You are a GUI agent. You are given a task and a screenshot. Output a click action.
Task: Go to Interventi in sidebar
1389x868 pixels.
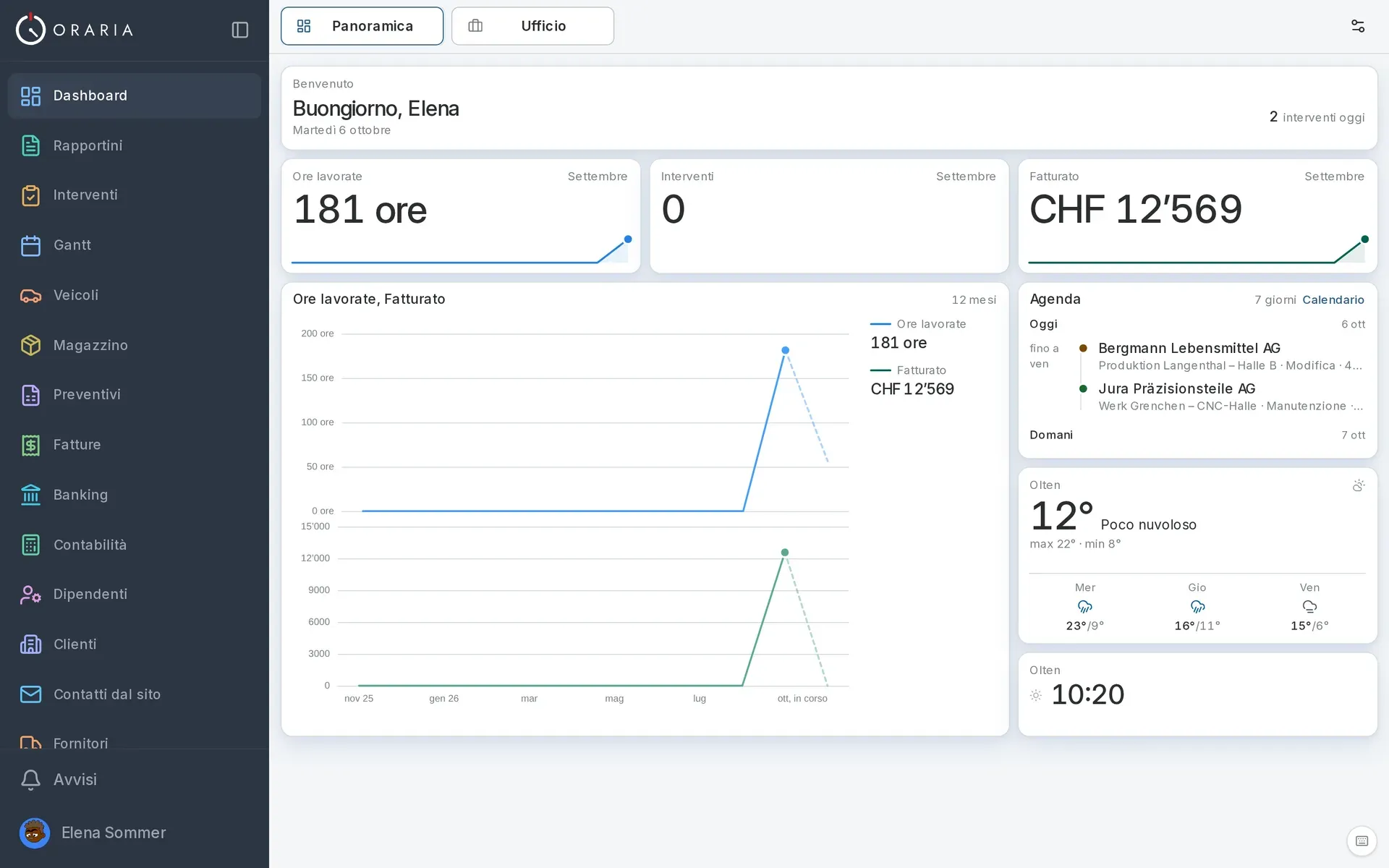pos(135,195)
